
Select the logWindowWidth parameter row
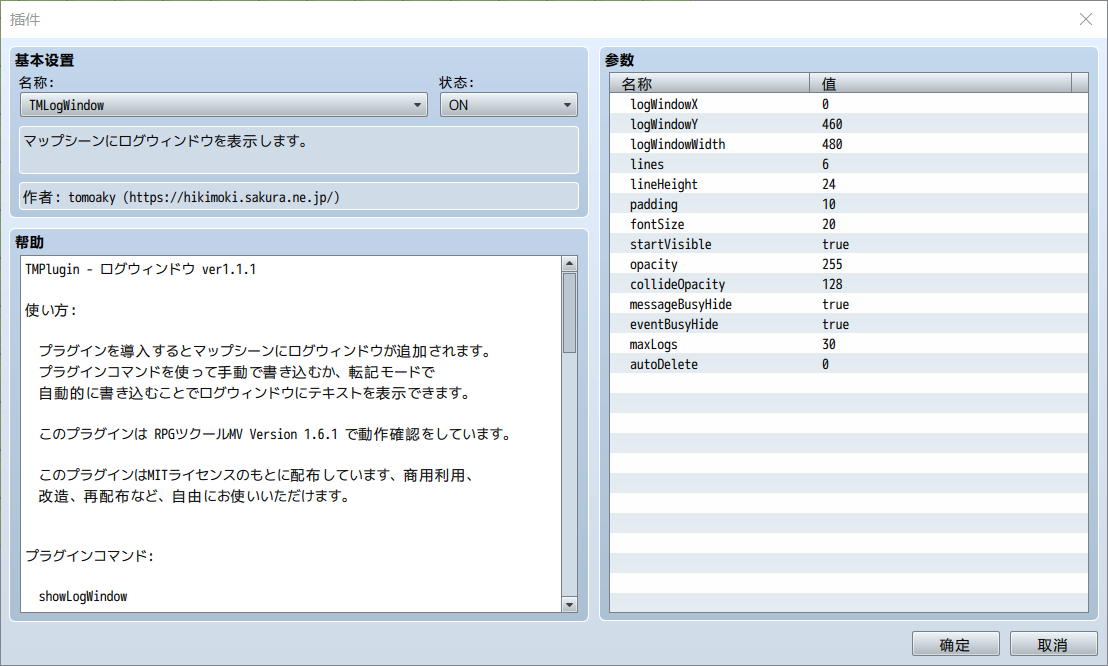[x=849, y=144]
